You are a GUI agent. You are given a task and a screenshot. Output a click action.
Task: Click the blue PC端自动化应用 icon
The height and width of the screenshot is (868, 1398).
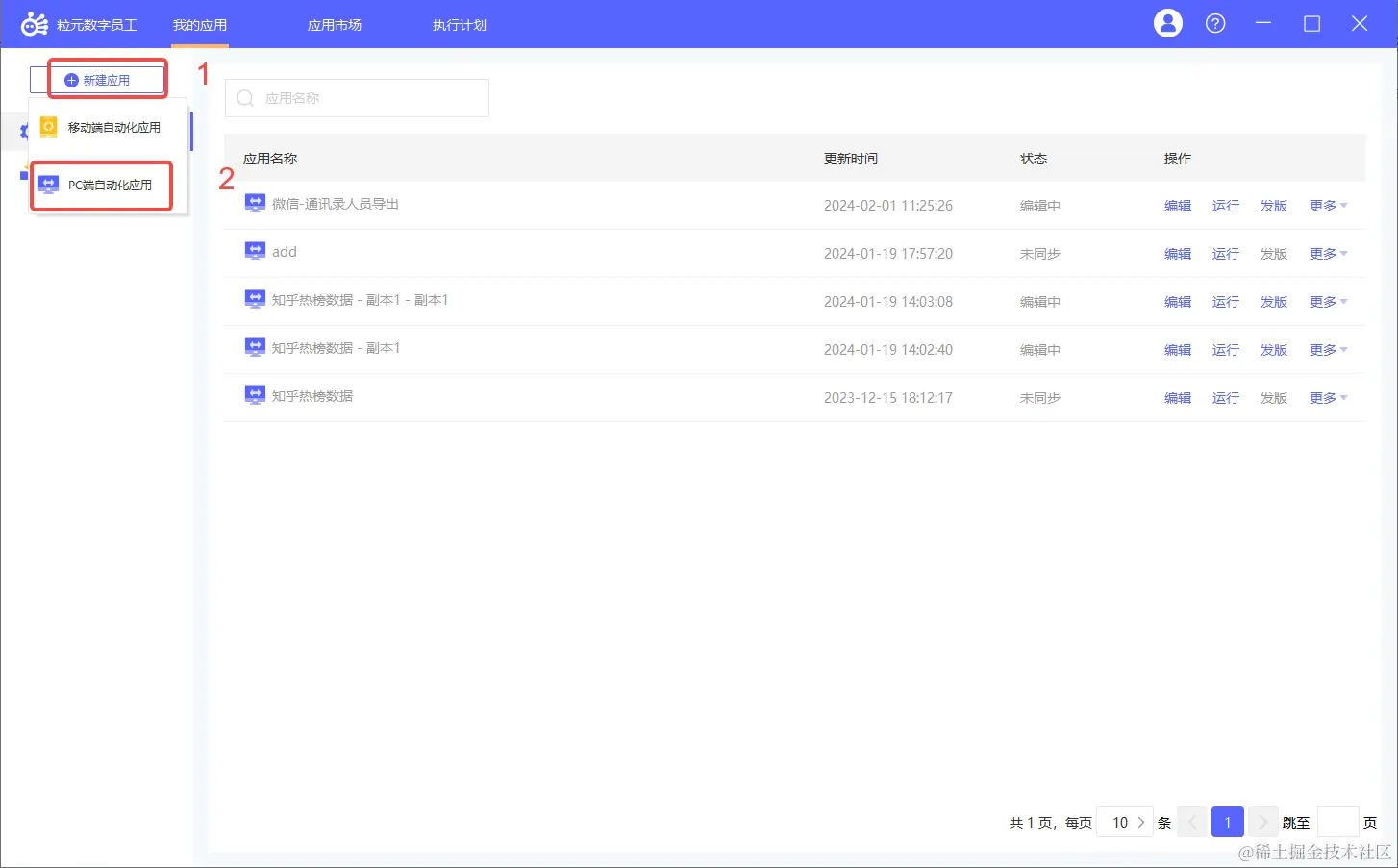(x=49, y=185)
